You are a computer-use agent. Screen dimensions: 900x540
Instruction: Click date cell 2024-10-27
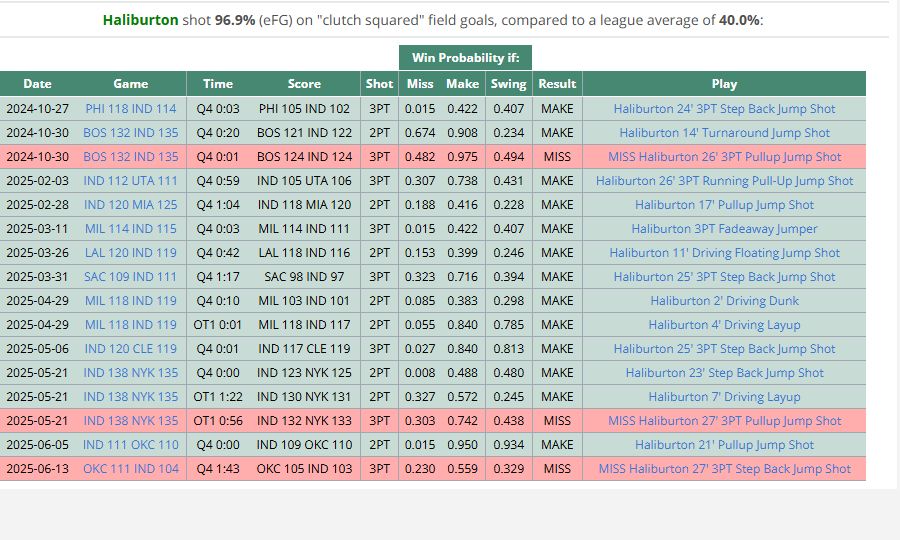pyautogui.click(x=37, y=108)
